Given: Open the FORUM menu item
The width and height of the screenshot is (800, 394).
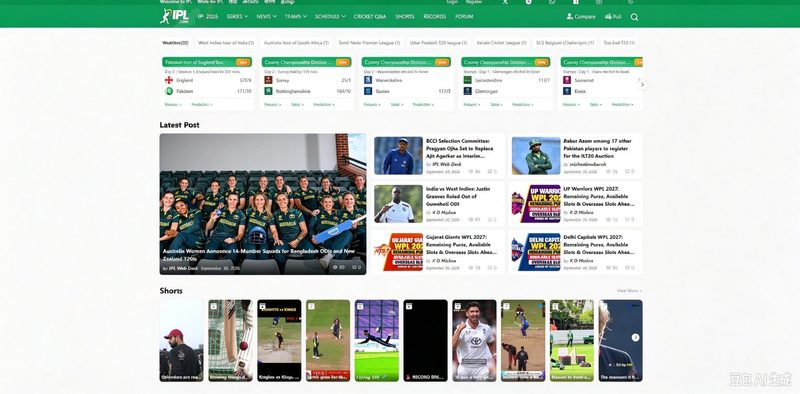Looking at the screenshot, I should coord(464,16).
